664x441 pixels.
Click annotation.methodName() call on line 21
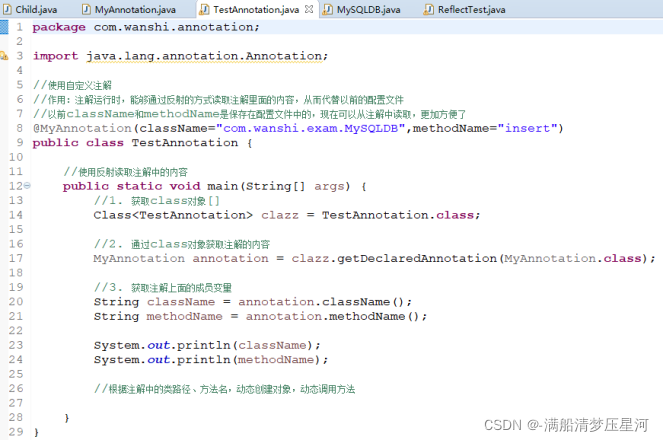point(332,316)
